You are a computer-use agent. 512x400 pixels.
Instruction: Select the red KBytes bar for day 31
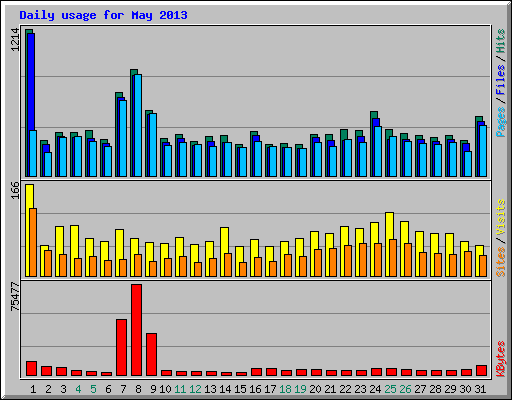point(481,371)
